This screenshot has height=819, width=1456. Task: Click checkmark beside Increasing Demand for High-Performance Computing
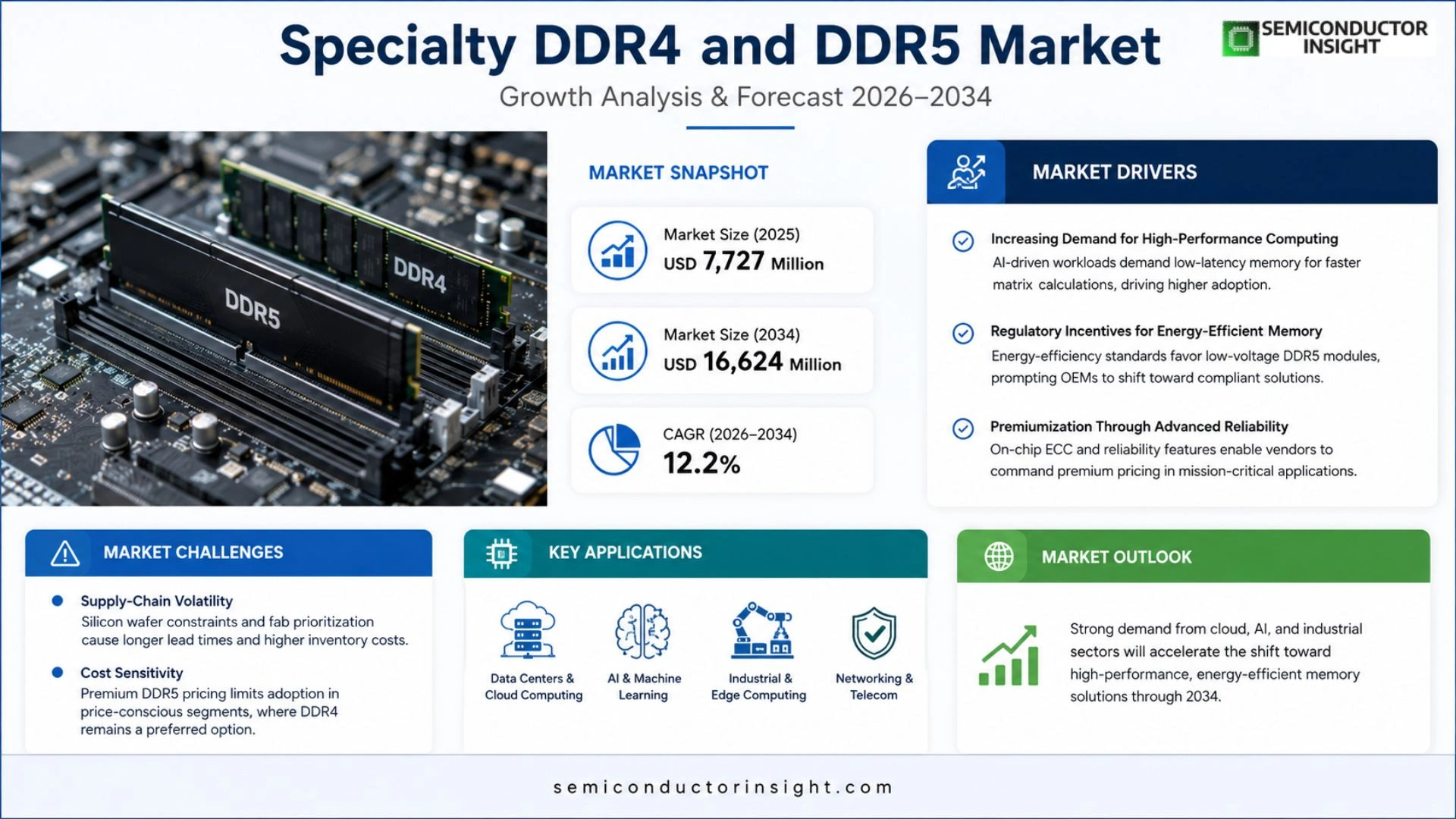pyautogui.click(x=963, y=241)
